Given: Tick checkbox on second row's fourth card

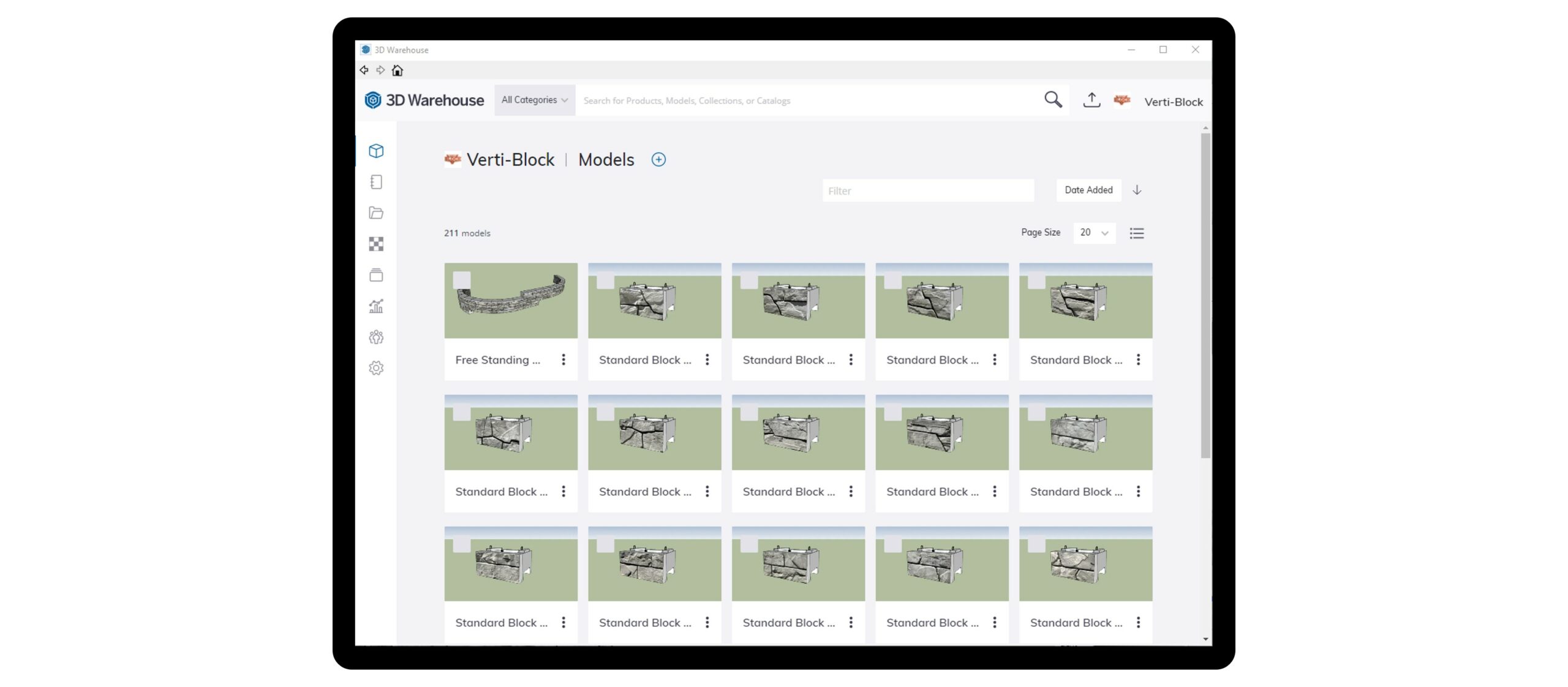Looking at the screenshot, I should point(893,412).
